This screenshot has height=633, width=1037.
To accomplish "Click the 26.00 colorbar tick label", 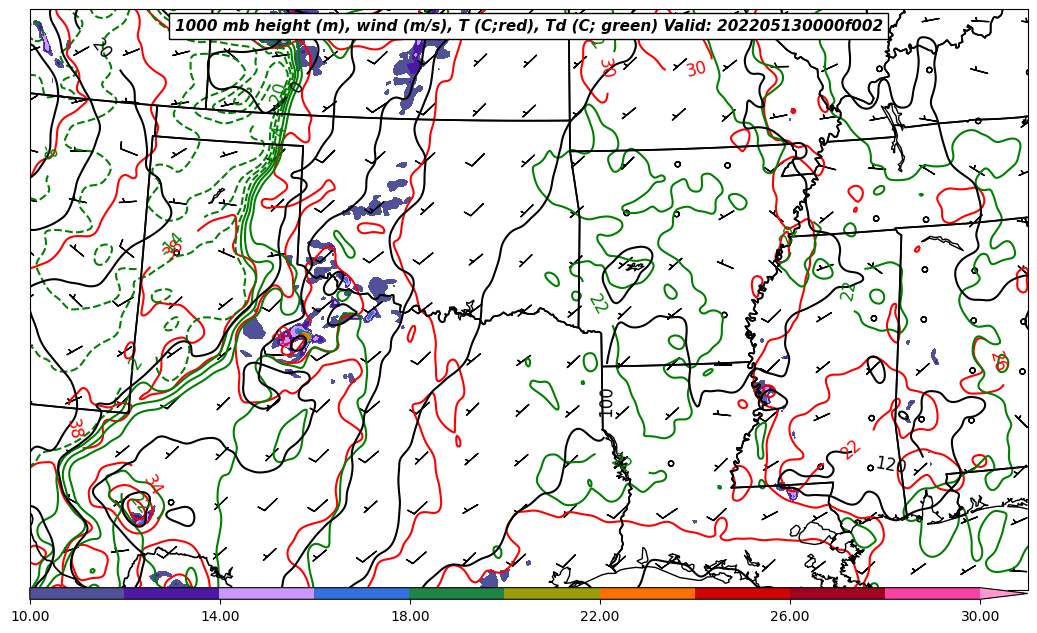I will [790, 616].
